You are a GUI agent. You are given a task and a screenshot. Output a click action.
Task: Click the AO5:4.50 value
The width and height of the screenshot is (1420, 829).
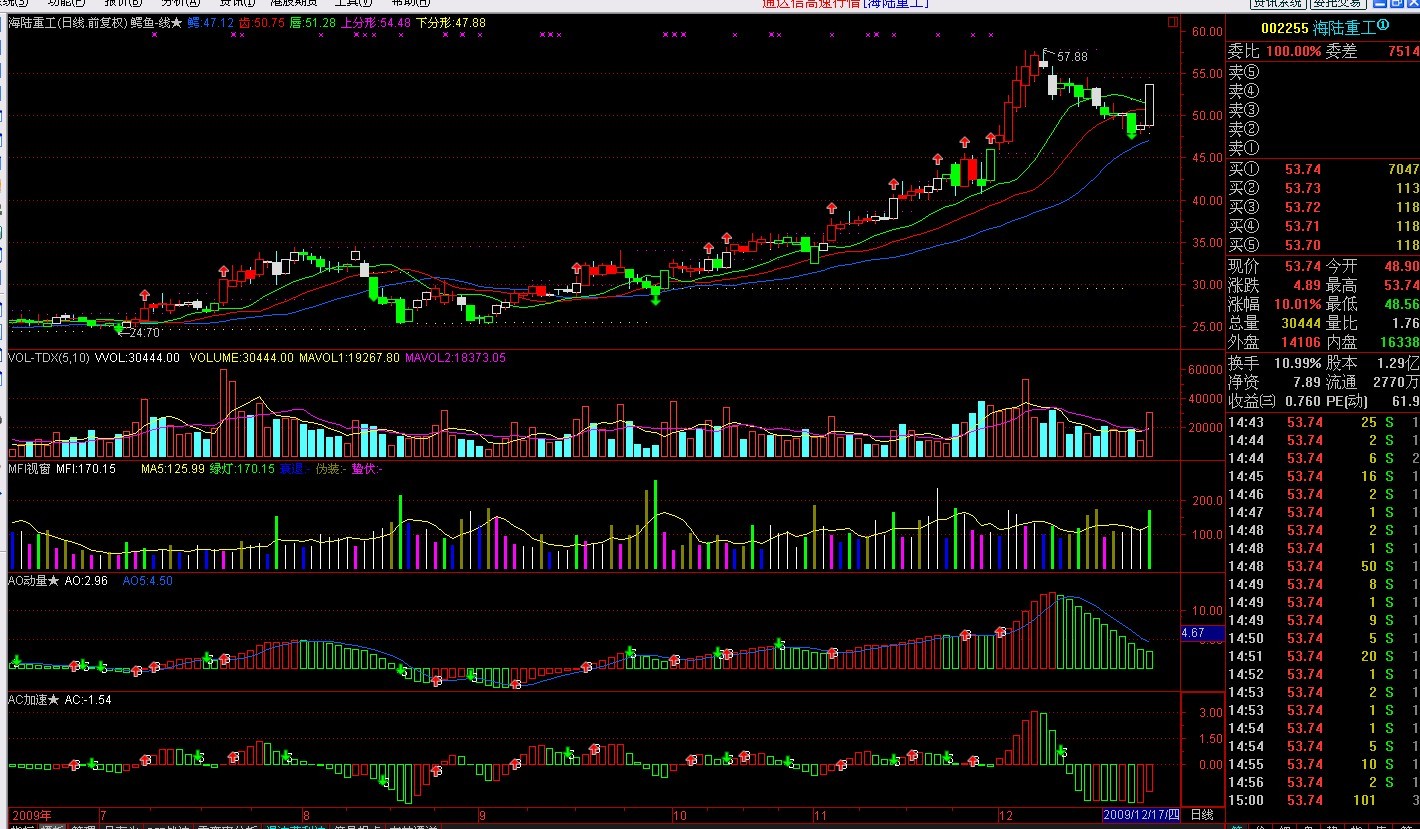(x=147, y=581)
